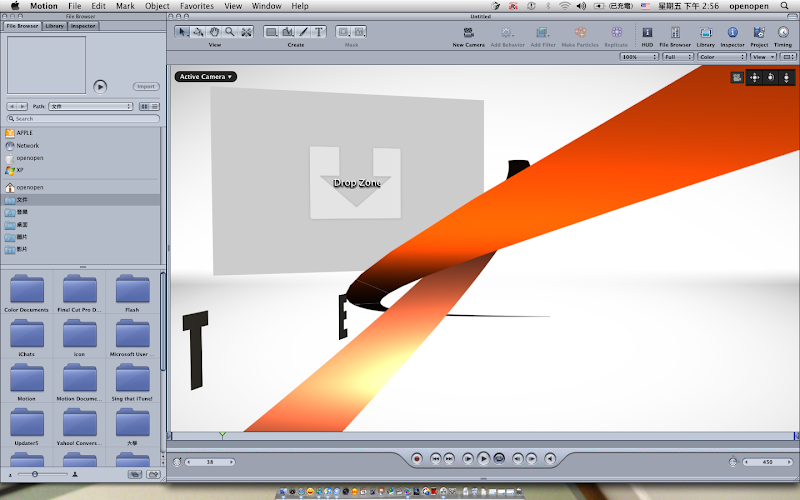Expand the 100% zoom level dropdown

pos(637,57)
